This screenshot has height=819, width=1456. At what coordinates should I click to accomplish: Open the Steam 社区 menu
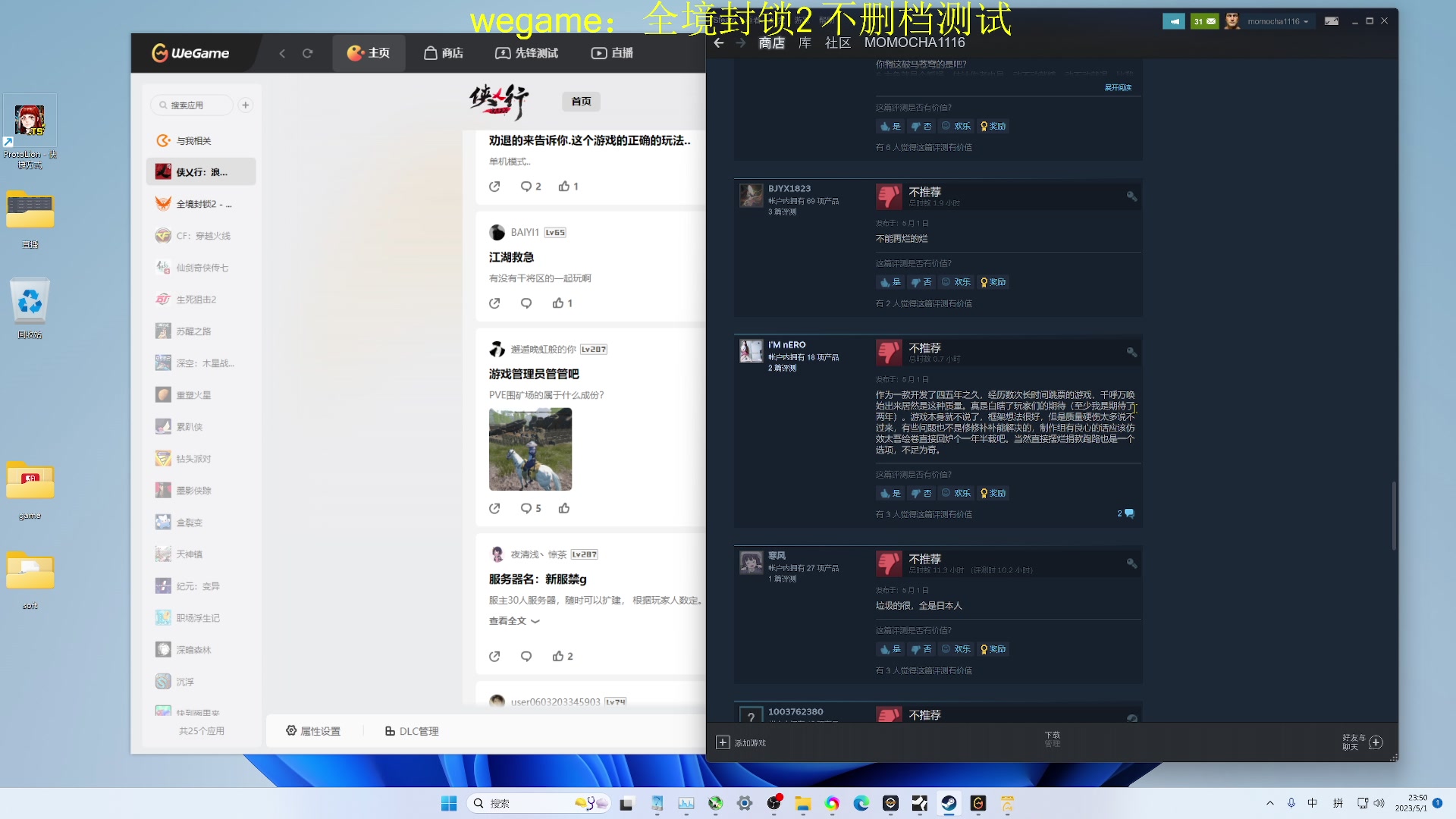[837, 43]
